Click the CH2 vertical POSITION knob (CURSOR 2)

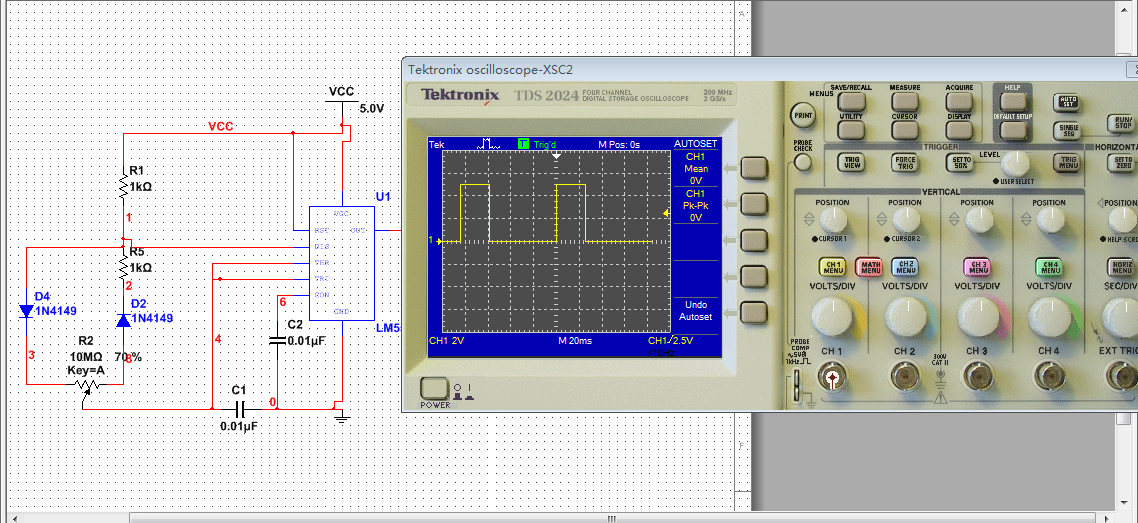pos(905,219)
